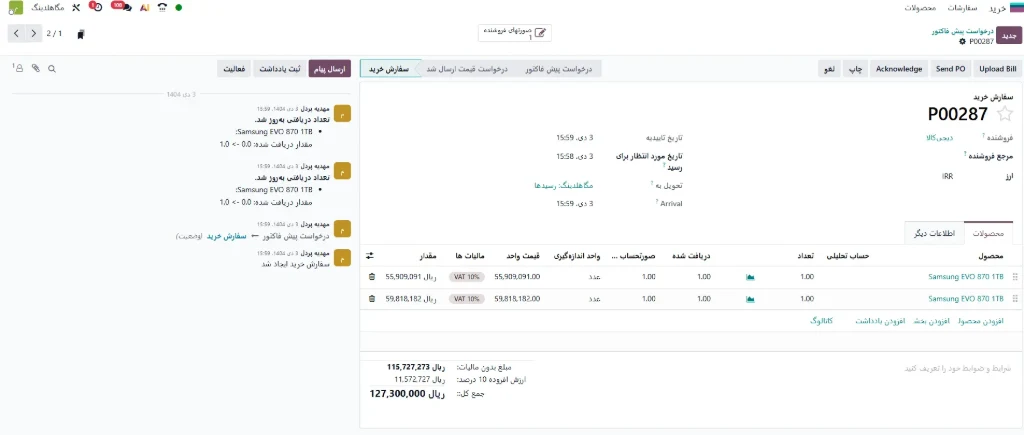This screenshot has width=1024, height=435.
Task: Open the AI assistant icon
Action: pos(144,8)
